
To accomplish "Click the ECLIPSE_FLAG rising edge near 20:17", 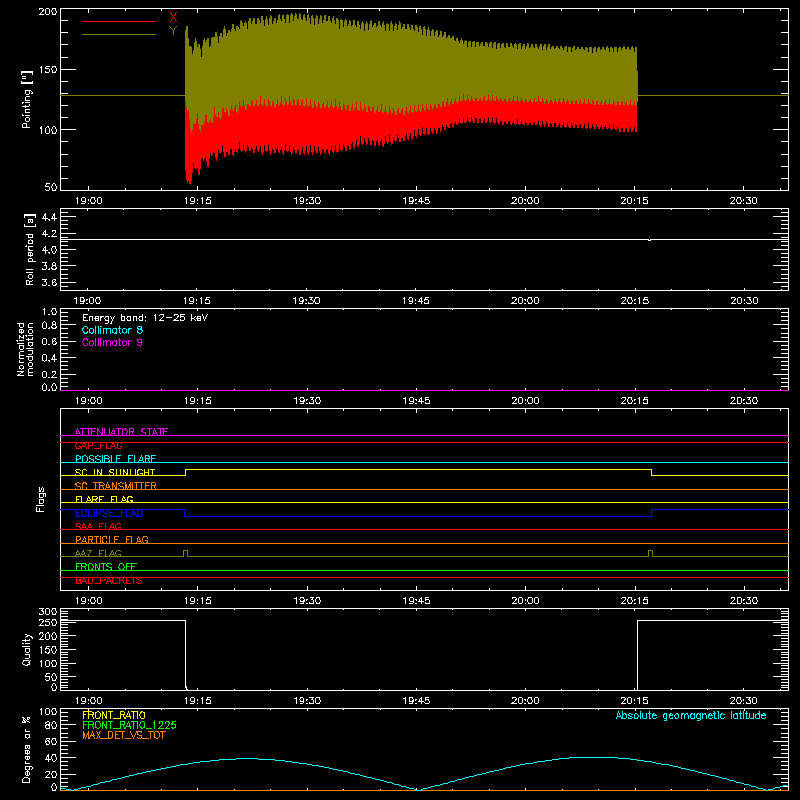I will [x=652, y=513].
